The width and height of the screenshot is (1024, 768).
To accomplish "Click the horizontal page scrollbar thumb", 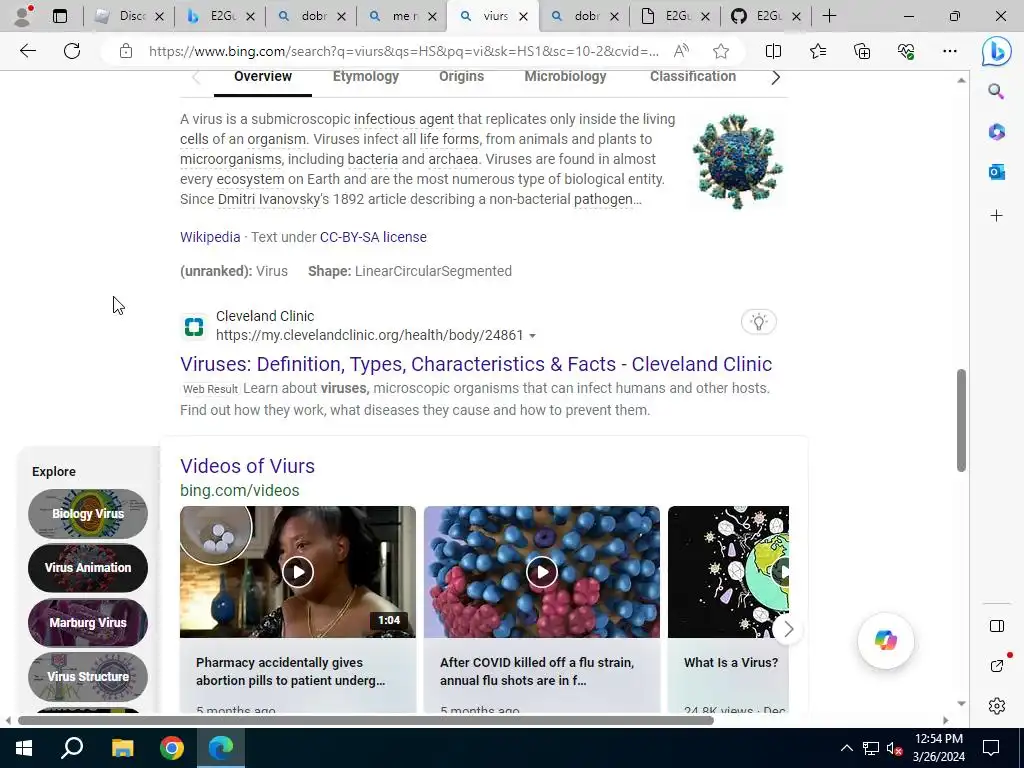I will point(366,720).
